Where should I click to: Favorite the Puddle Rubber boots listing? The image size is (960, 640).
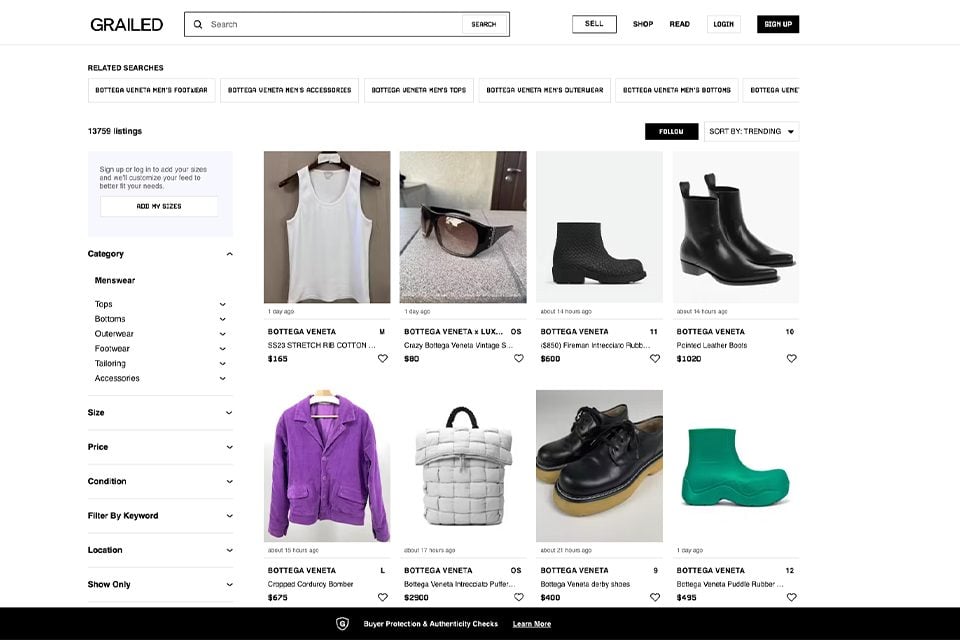(x=792, y=597)
